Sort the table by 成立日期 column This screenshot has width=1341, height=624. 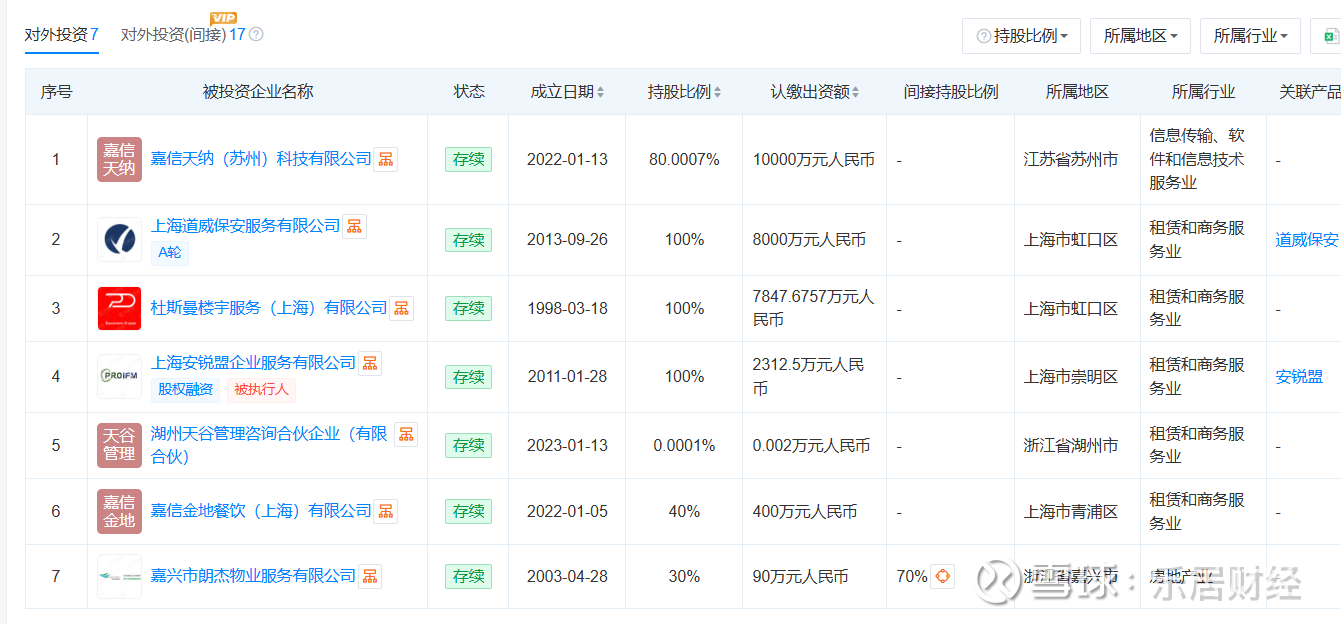point(567,92)
